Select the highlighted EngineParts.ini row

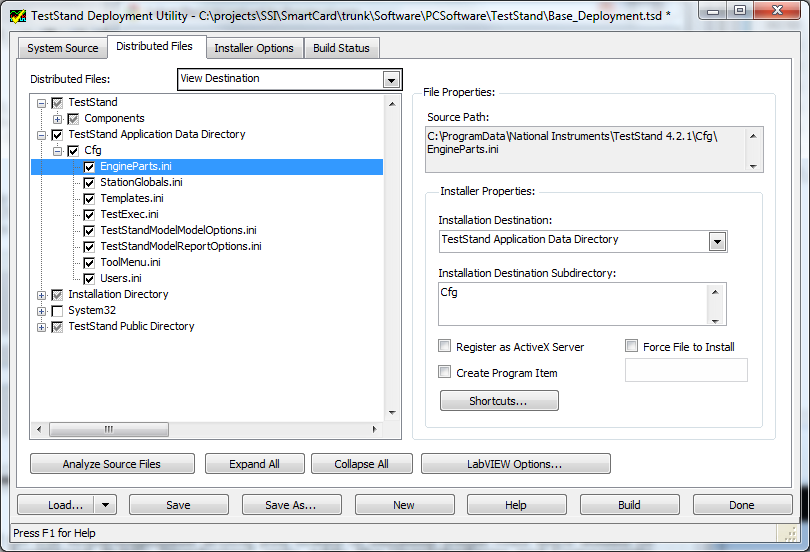(x=207, y=166)
